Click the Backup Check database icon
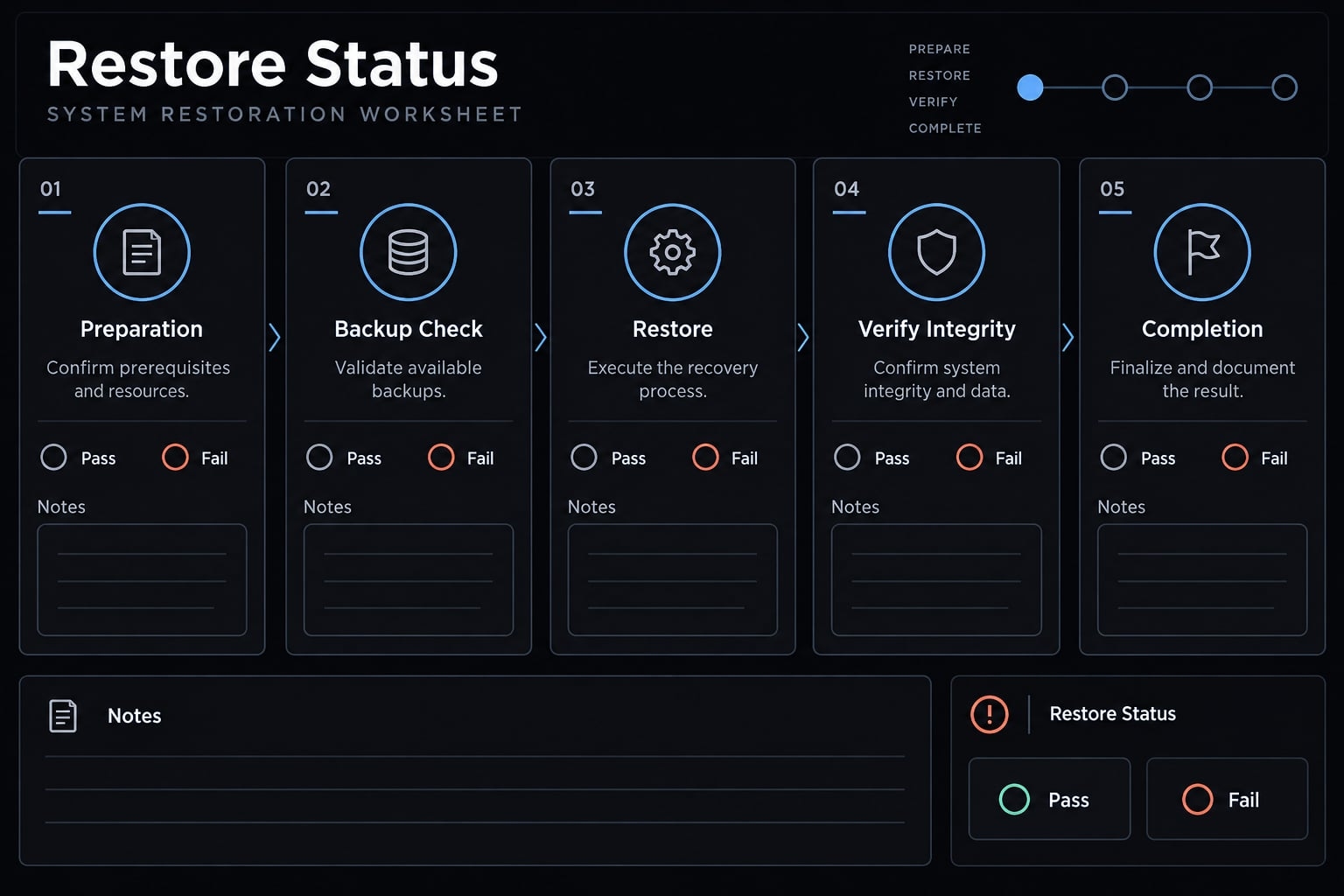 pos(408,252)
